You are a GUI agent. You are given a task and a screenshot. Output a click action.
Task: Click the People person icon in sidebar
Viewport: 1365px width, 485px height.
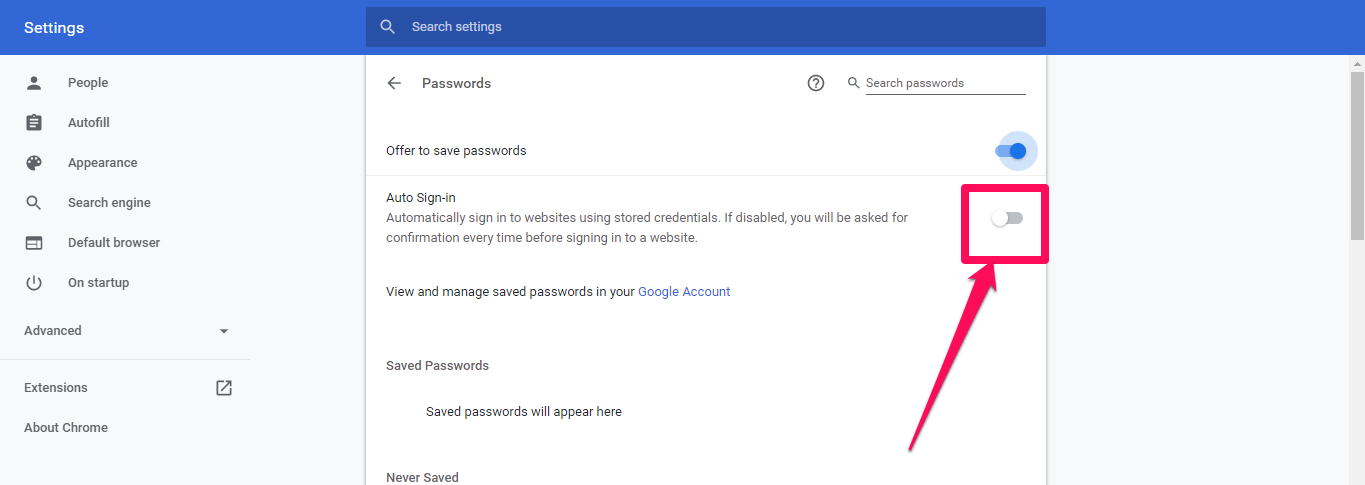34,83
